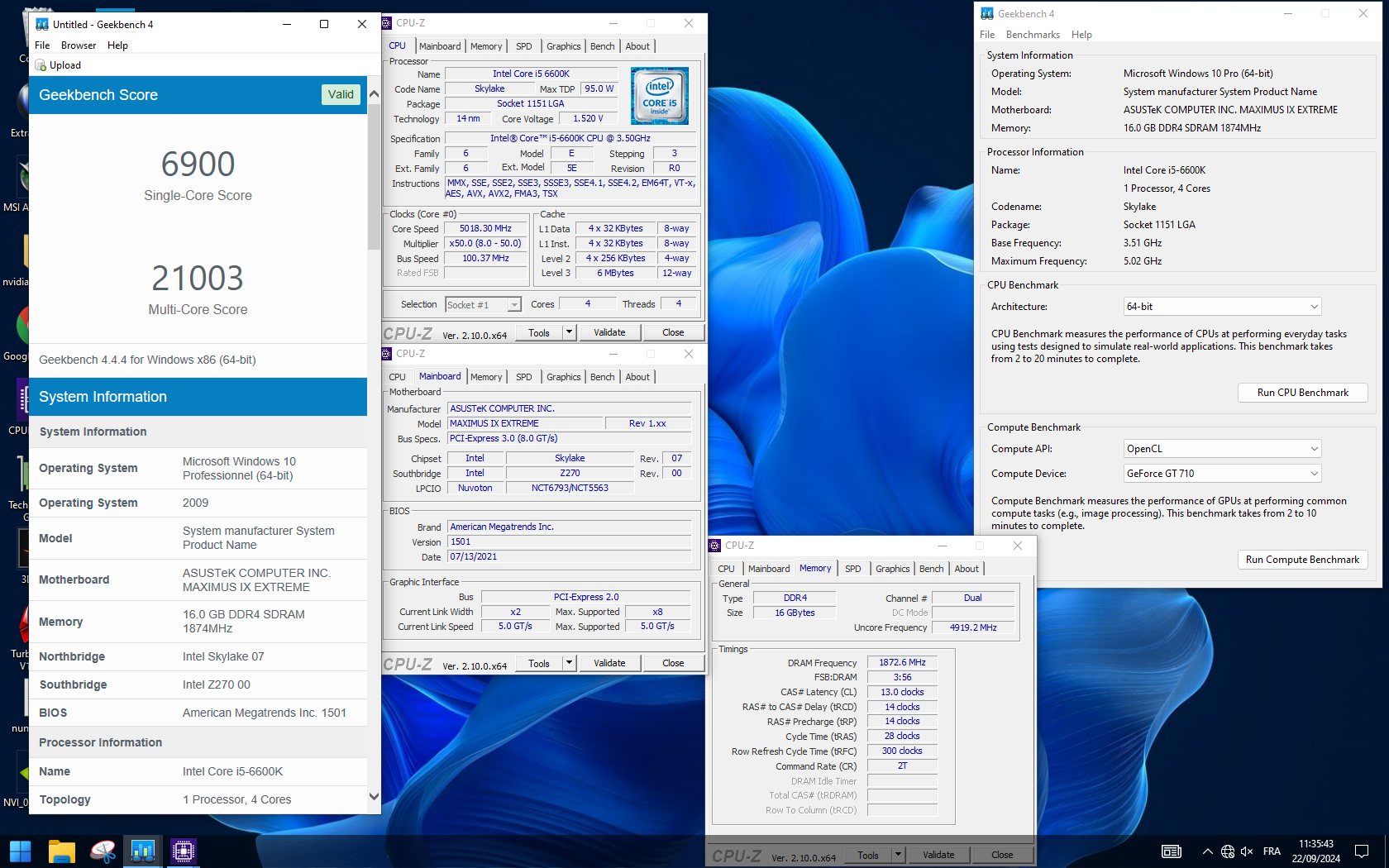Click scrollbar down arrow in Geekbench results
1389x868 pixels.
pos(374,797)
